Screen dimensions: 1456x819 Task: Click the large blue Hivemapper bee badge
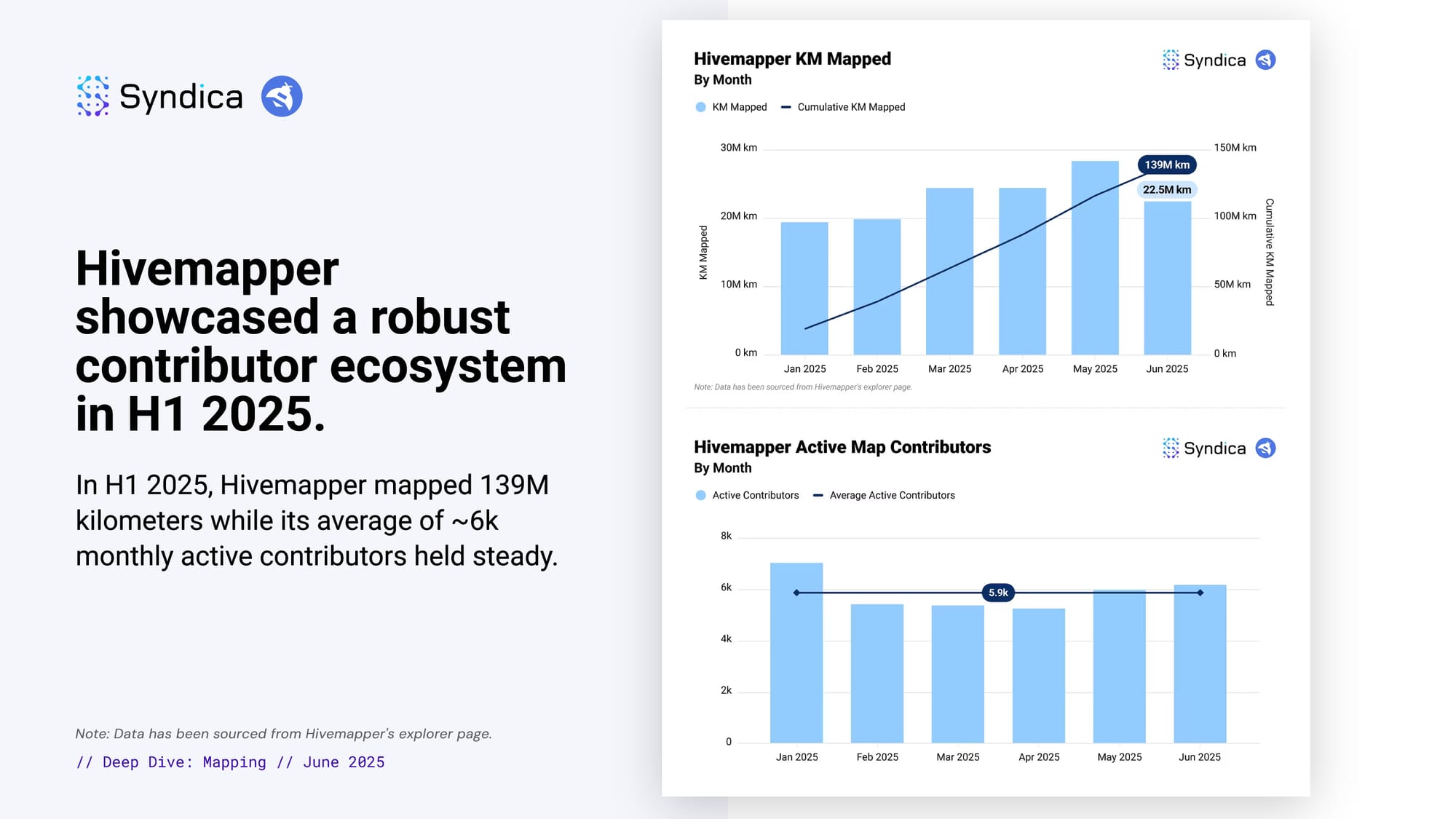click(x=282, y=96)
